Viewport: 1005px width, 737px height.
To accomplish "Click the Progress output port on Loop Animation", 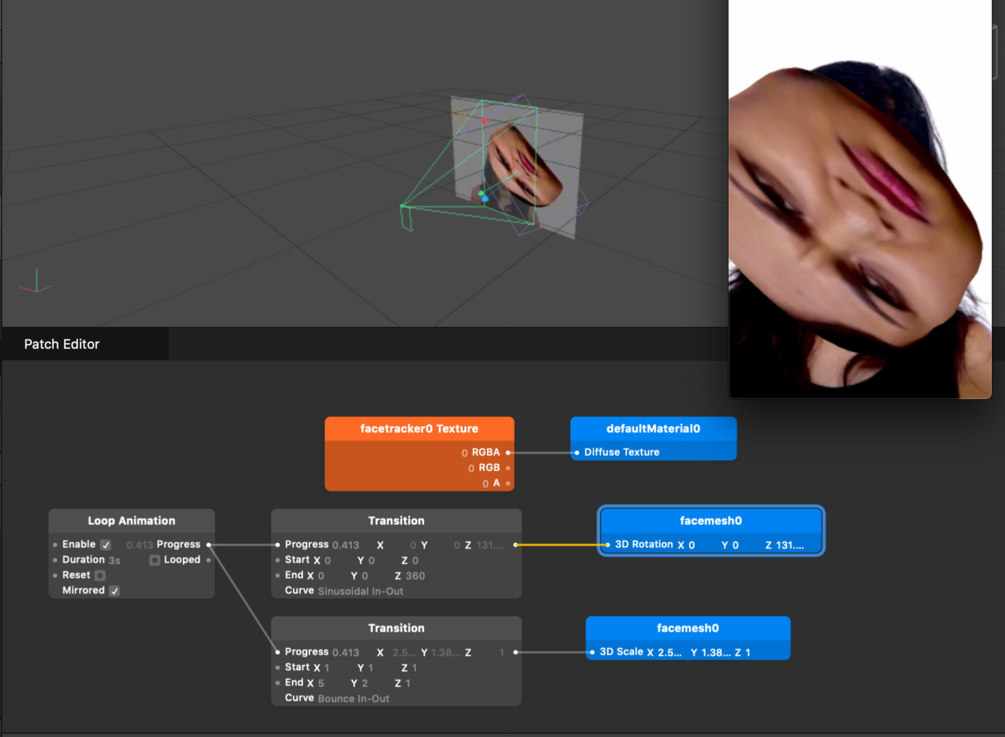I will (210, 544).
